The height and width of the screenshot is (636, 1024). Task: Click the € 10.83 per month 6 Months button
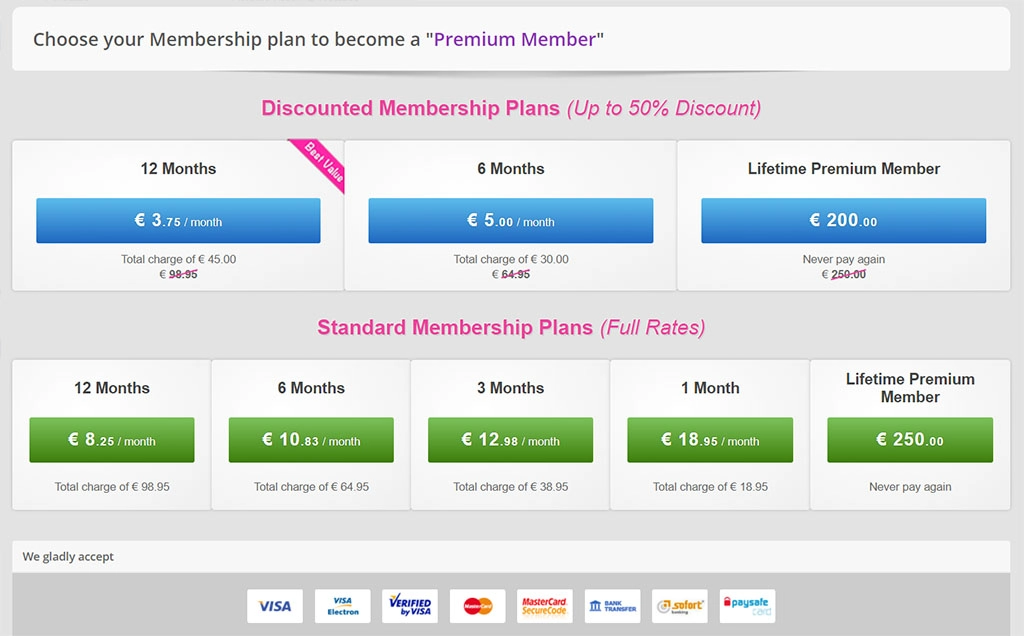click(x=311, y=439)
